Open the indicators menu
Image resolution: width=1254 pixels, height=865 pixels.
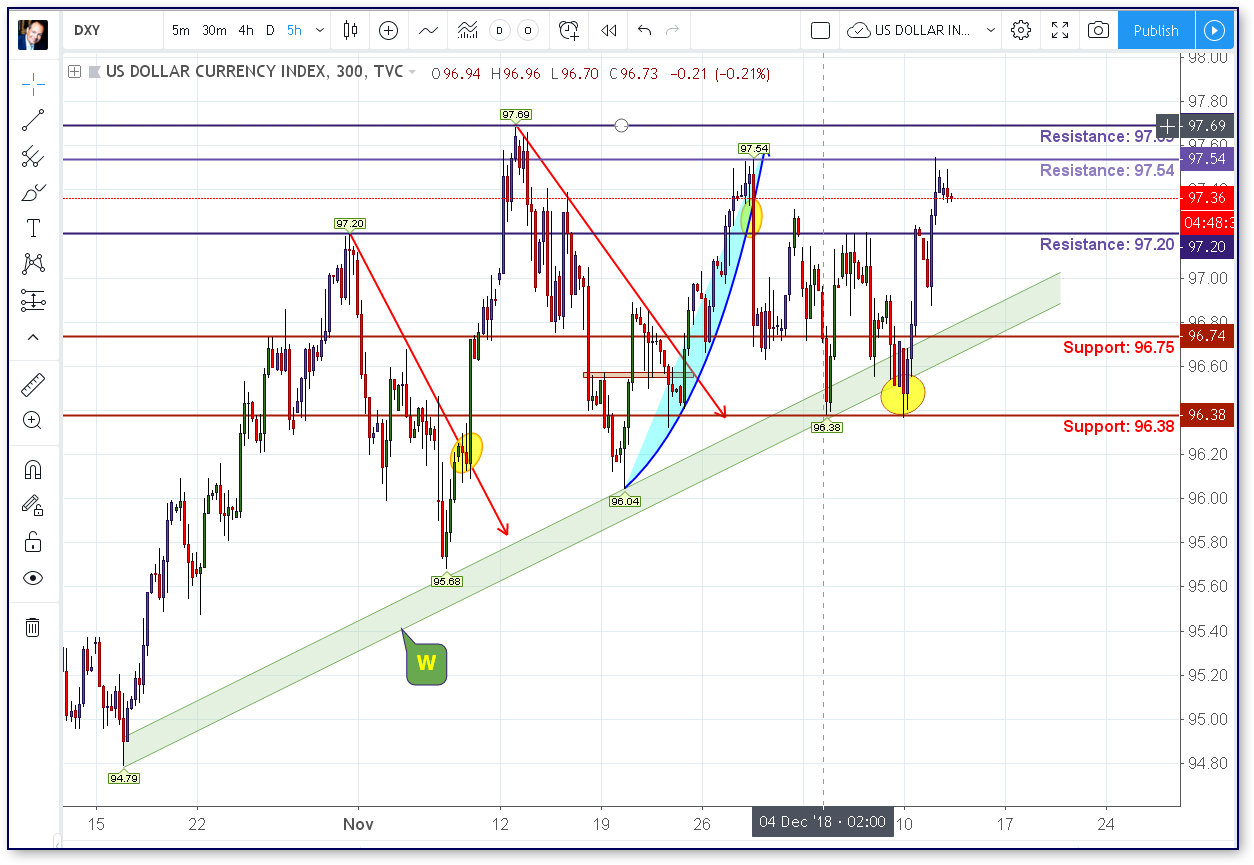(x=428, y=30)
